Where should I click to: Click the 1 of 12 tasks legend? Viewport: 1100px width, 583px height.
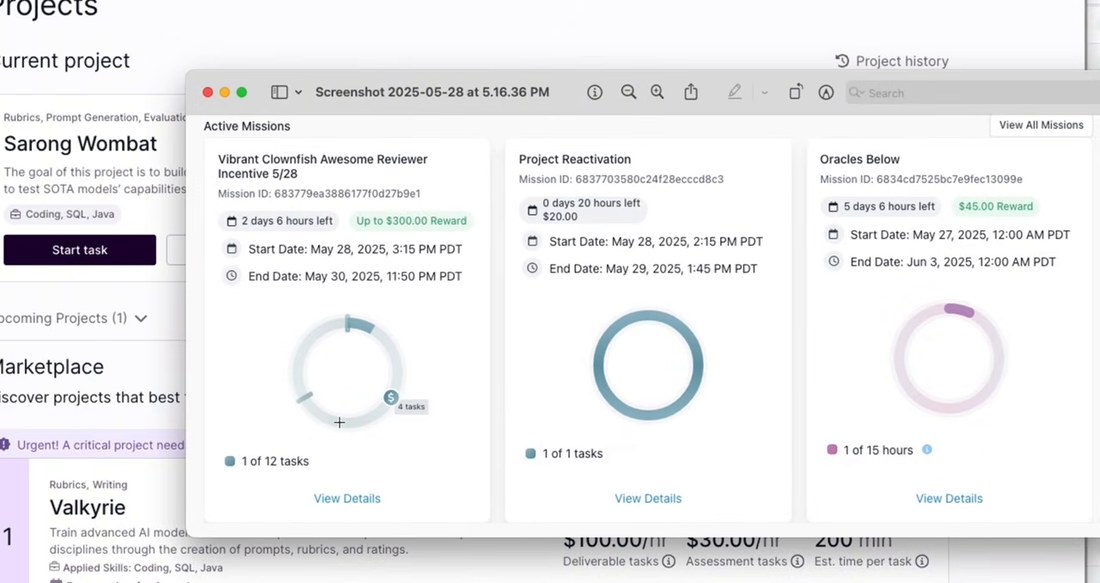coord(267,461)
